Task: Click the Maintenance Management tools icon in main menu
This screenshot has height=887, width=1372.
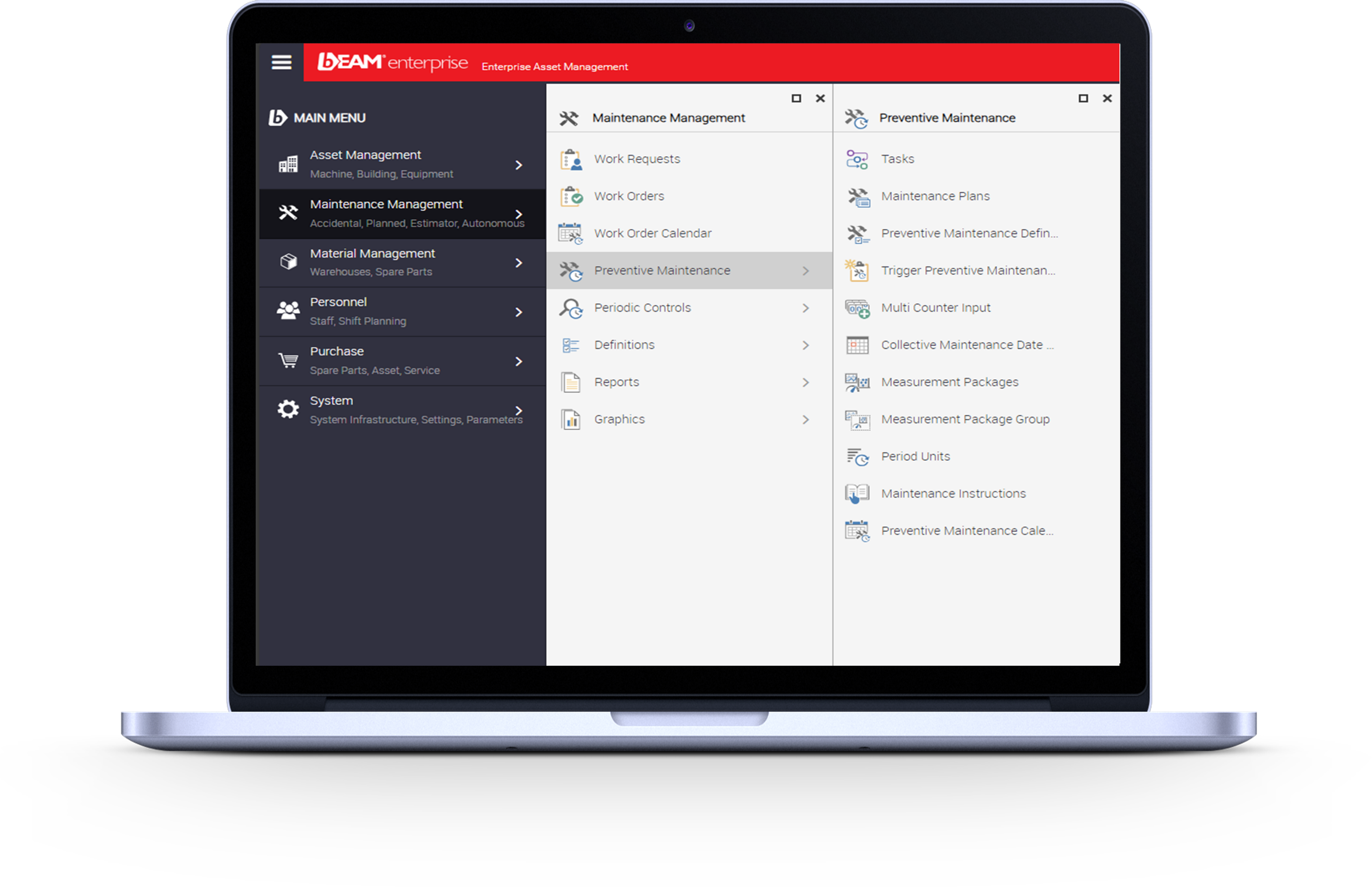Action: tap(288, 213)
